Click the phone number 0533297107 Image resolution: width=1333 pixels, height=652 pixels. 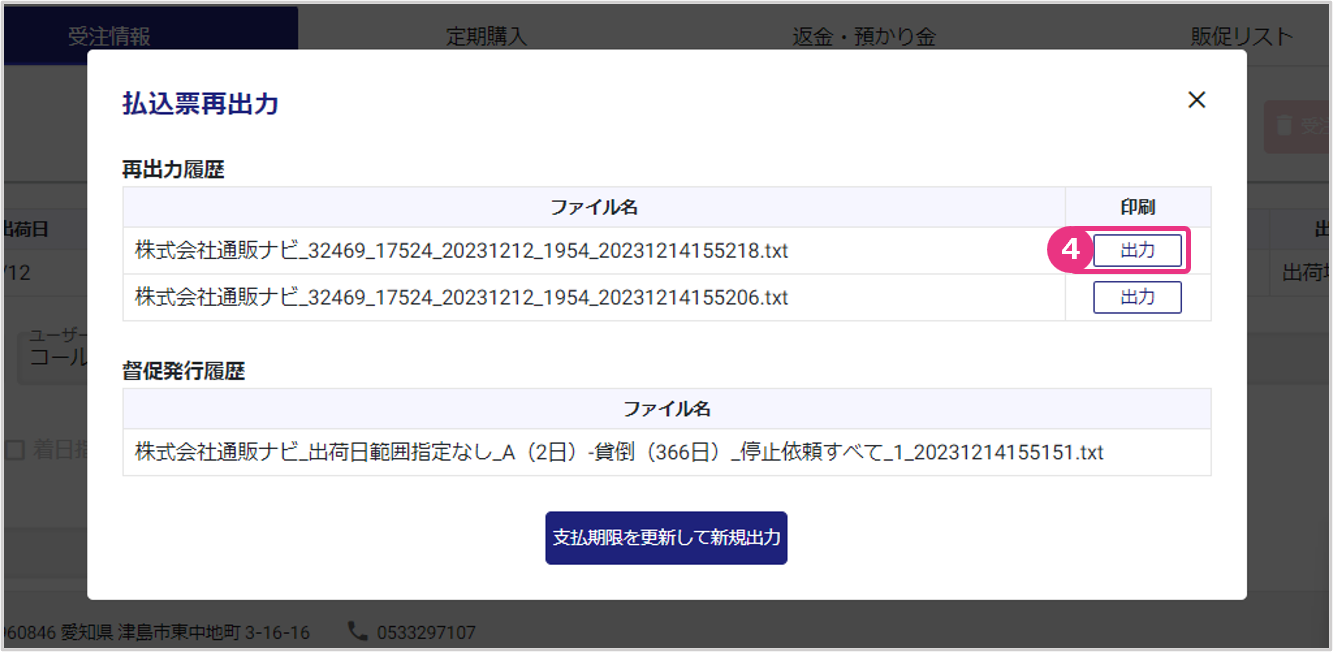(426, 632)
